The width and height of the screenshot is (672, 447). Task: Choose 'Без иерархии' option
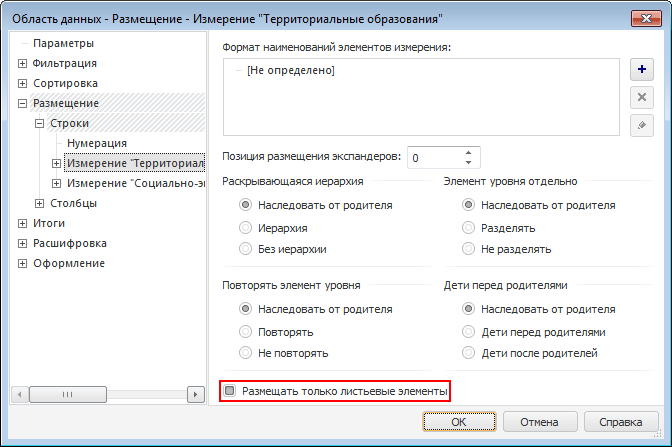point(245,249)
